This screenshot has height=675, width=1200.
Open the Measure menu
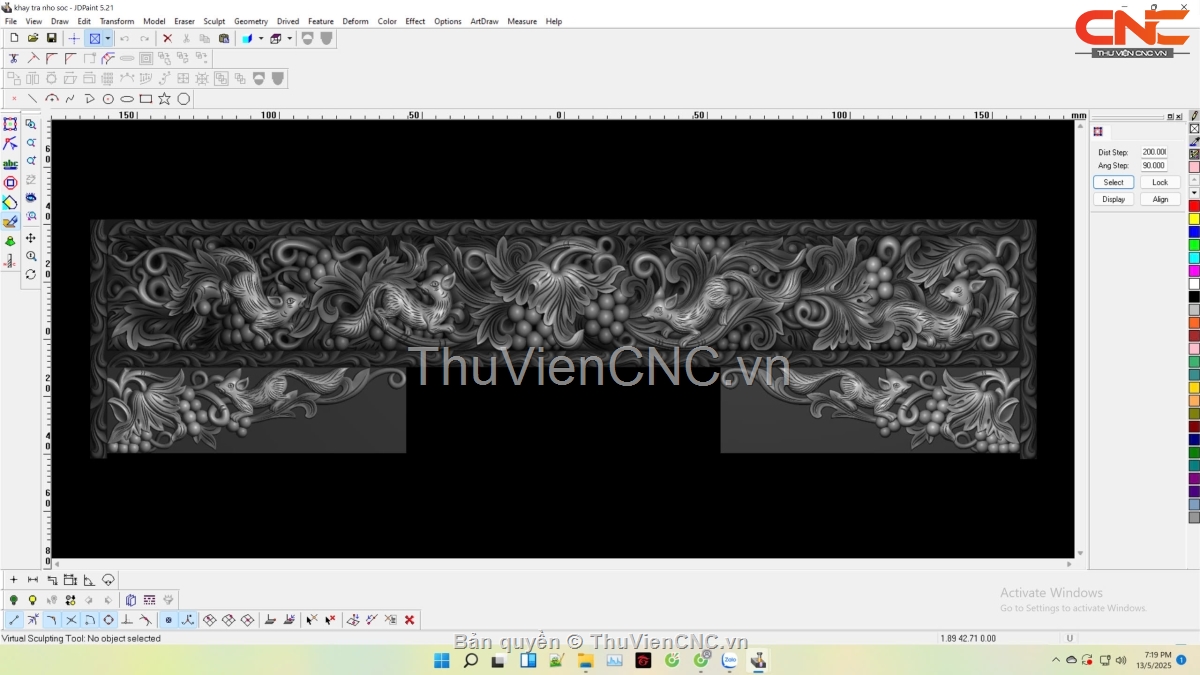pyautogui.click(x=522, y=21)
